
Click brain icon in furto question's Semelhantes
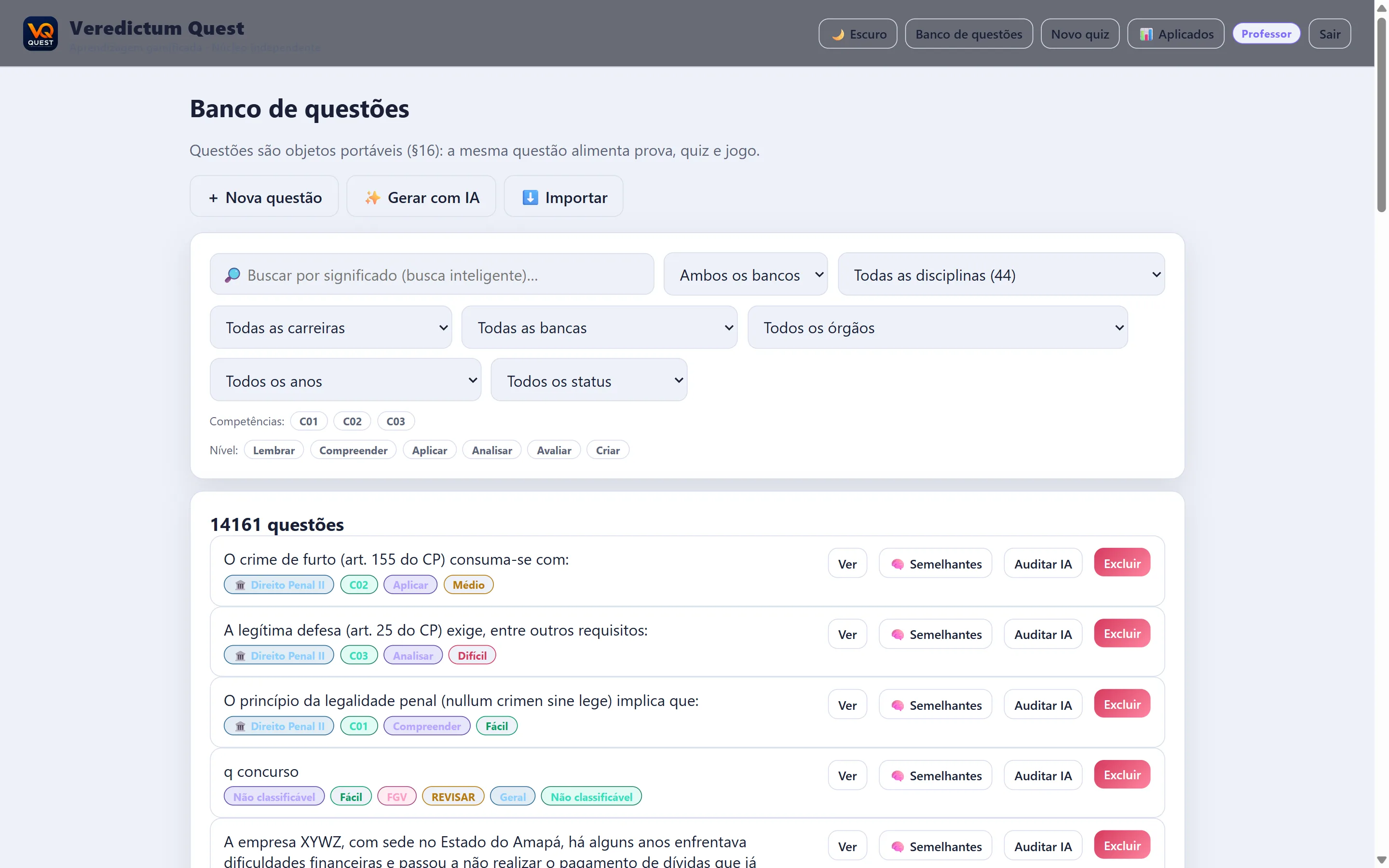(898, 564)
